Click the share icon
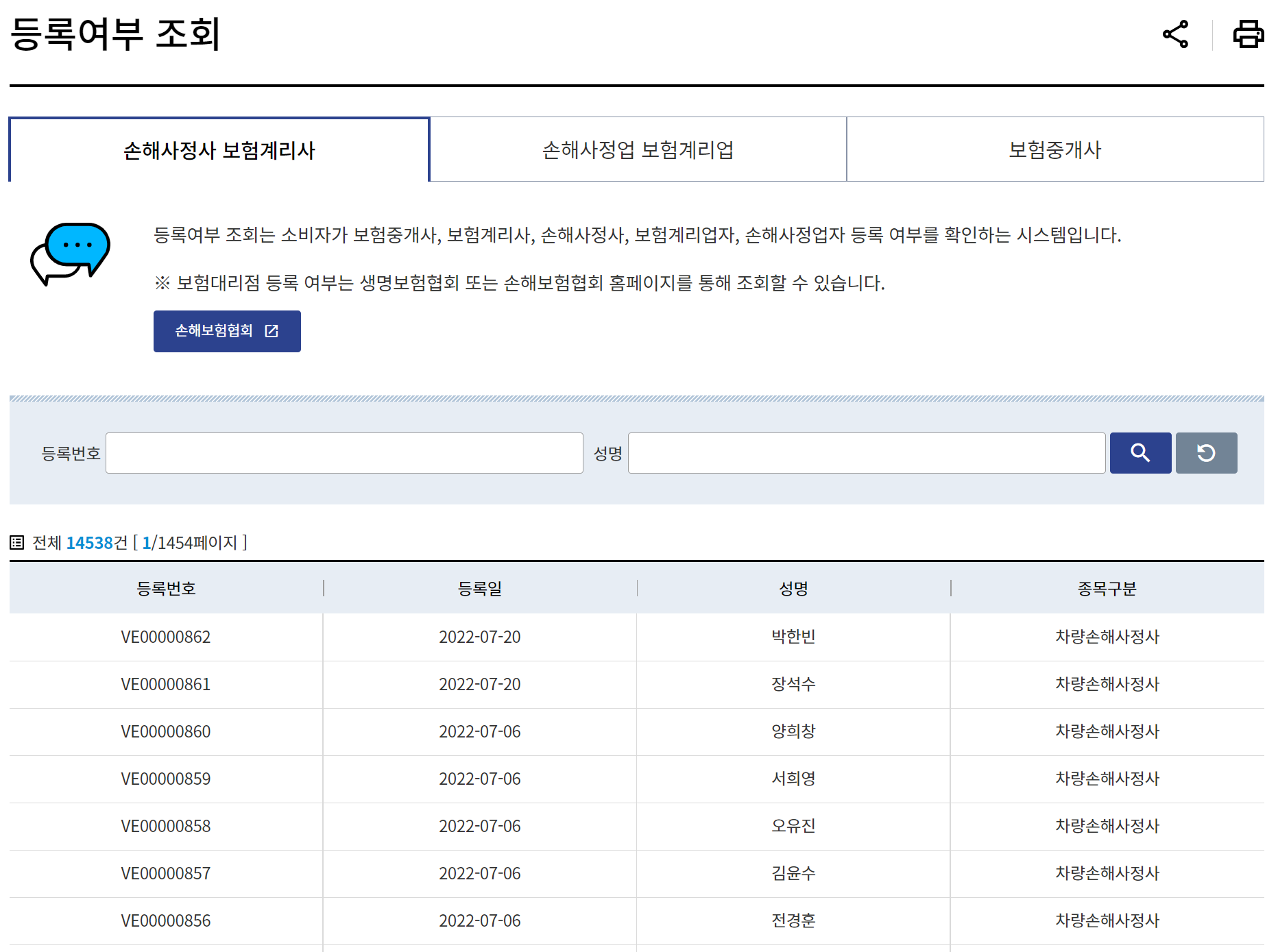Image resolution: width=1278 pixels, height=952 pixels. (x=1175, y=34)
